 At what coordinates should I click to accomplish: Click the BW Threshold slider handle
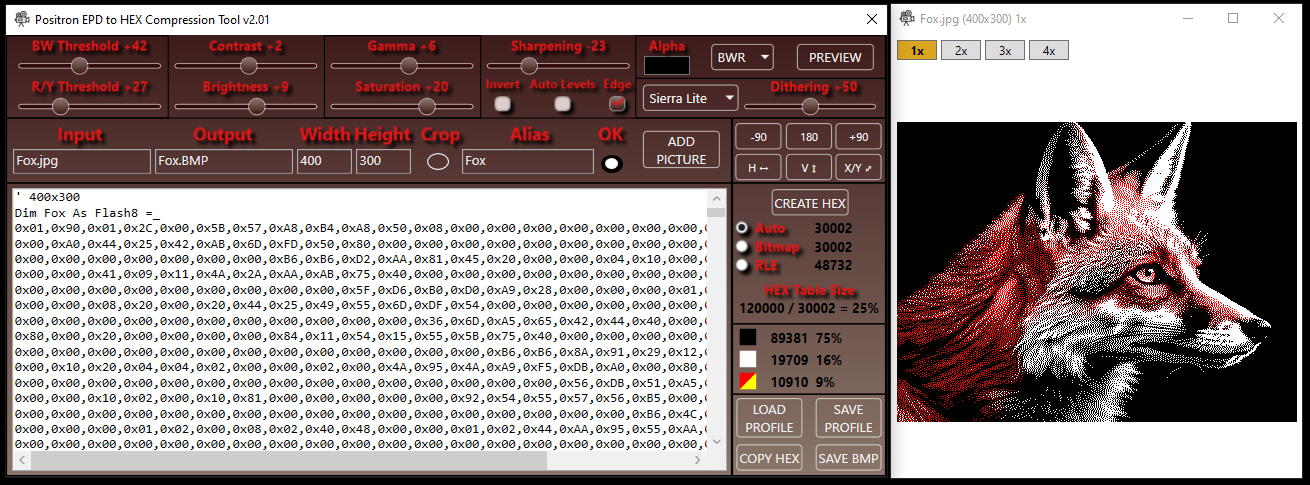[x=79, y=66]
